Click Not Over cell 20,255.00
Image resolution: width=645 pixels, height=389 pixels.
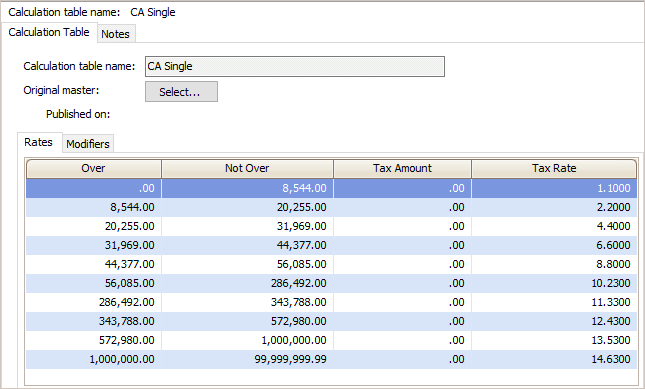(x=247, y=207)
